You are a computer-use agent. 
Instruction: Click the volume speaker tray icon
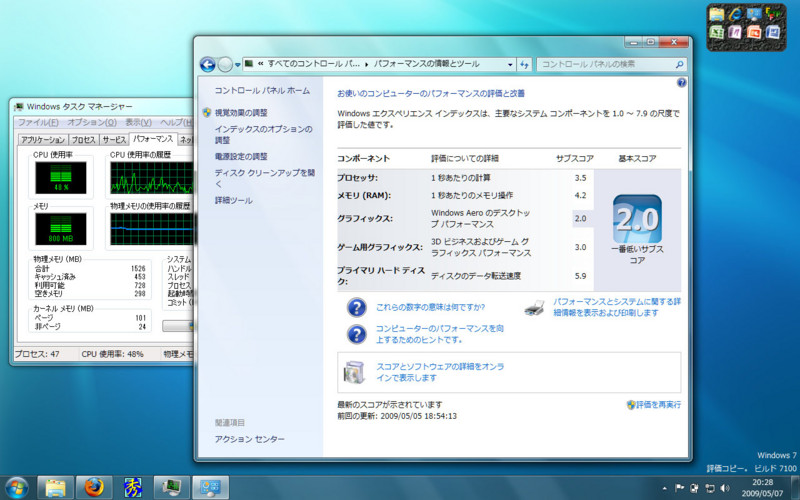click(725, 488)
